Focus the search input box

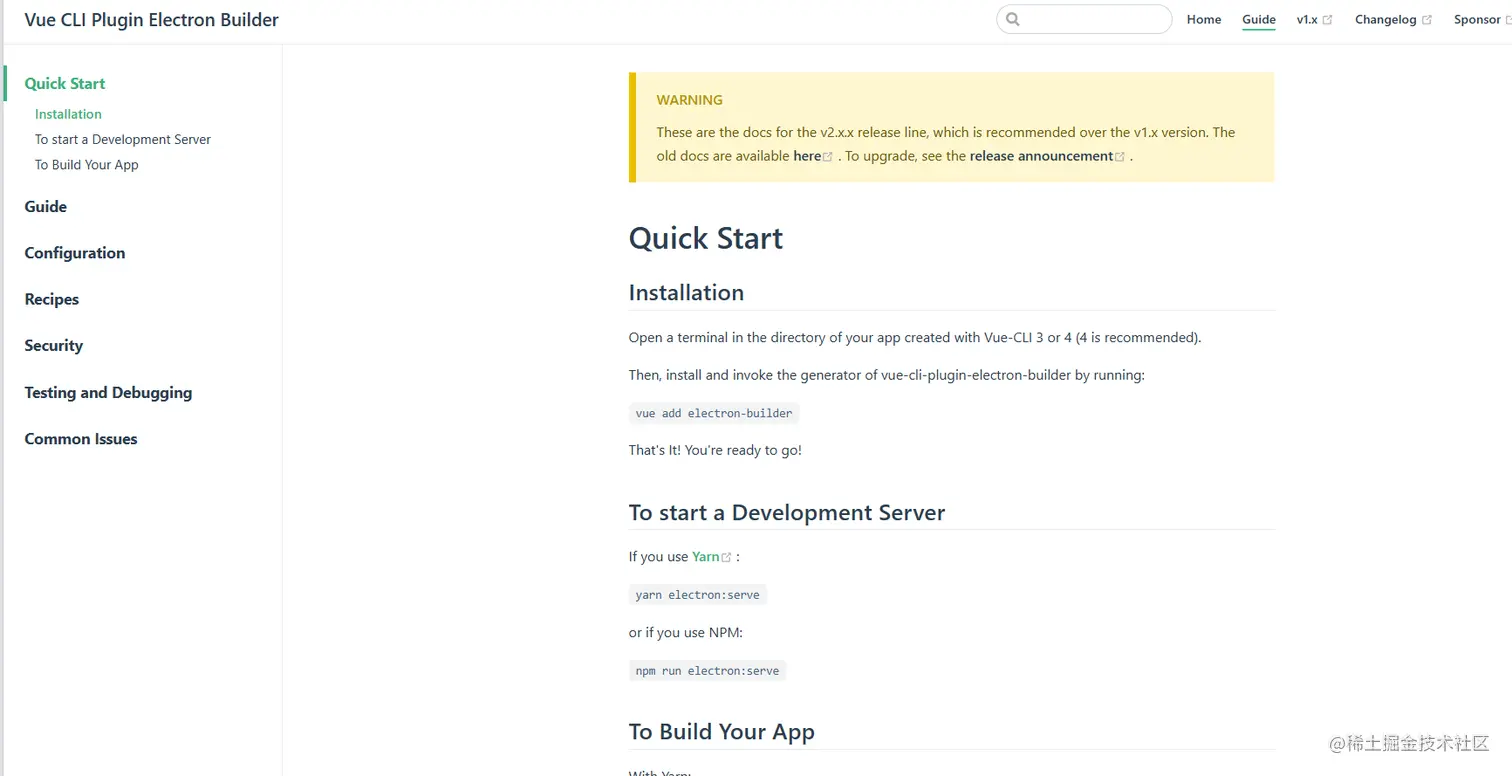tap(1084, 19)
